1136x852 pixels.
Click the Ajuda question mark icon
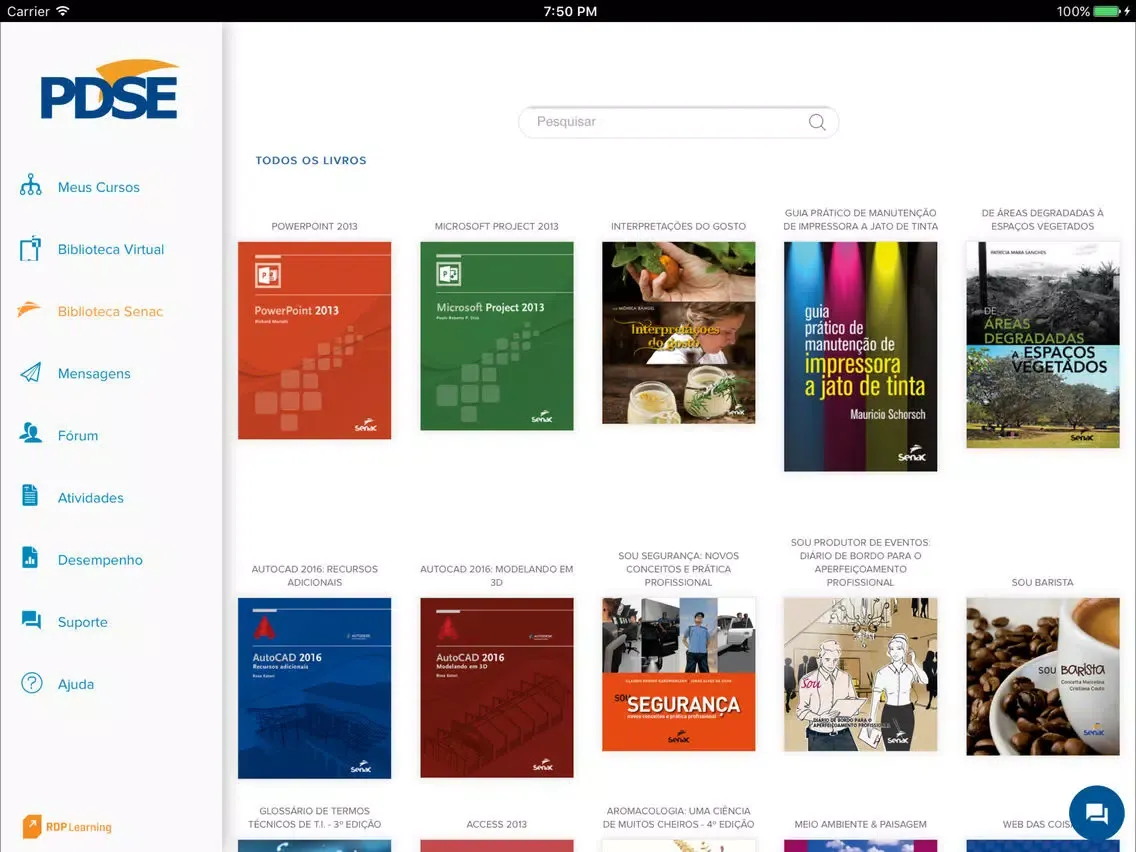(x=31, y=683)
